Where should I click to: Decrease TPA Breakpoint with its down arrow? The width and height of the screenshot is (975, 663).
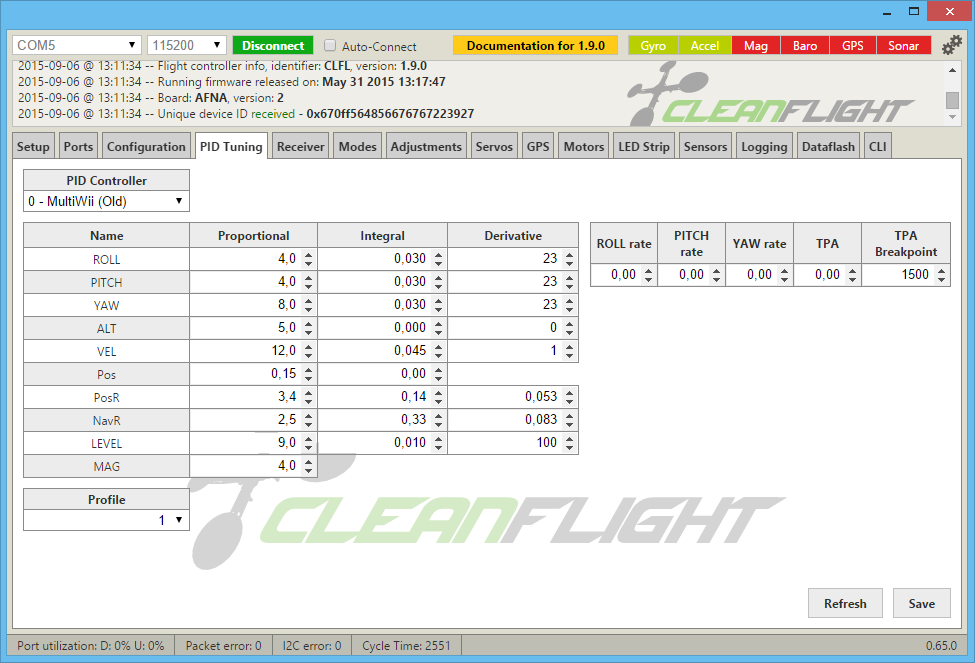(x=941, y=279)
